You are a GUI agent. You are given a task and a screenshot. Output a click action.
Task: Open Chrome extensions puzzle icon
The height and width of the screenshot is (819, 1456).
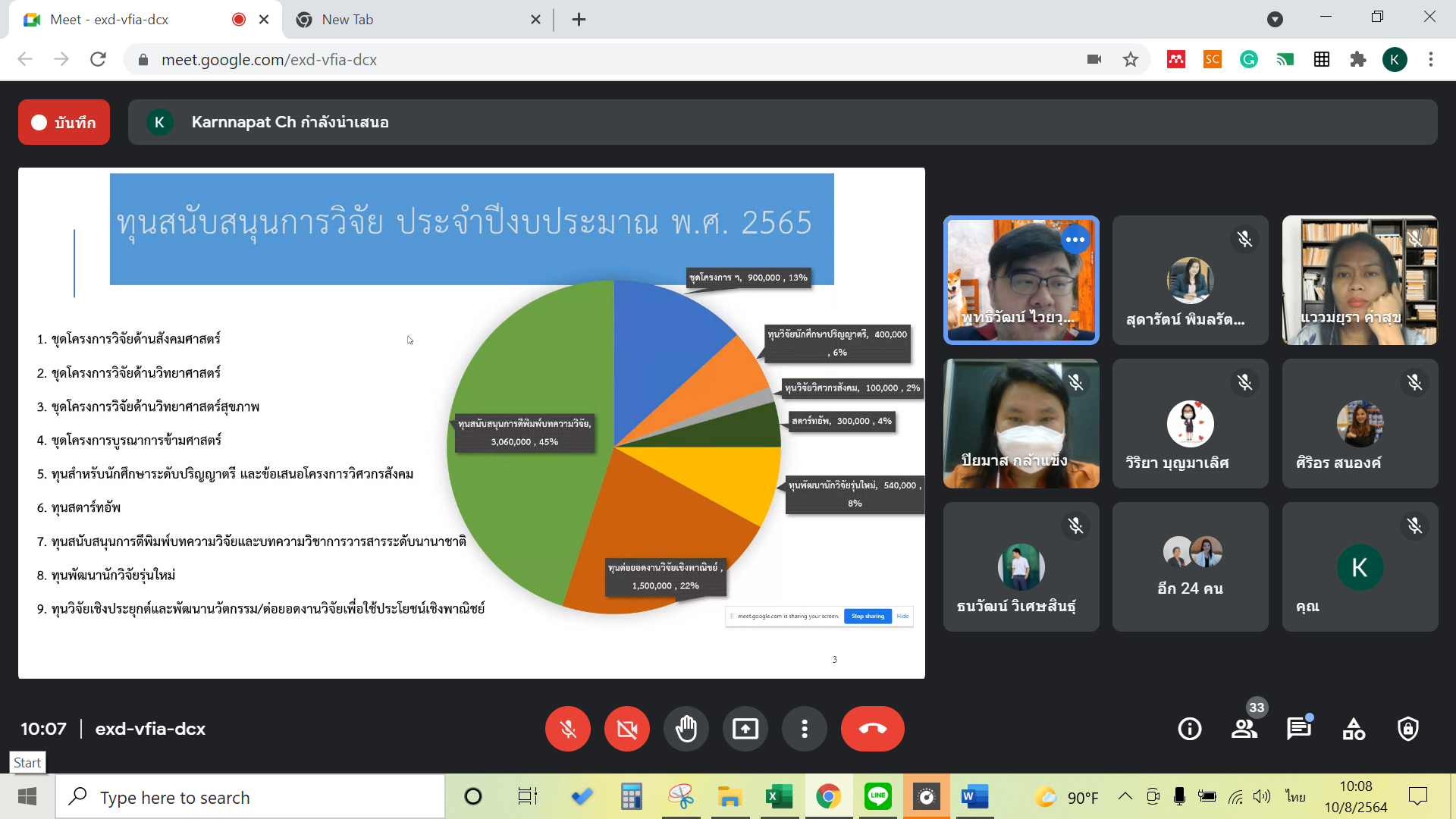1357,59
